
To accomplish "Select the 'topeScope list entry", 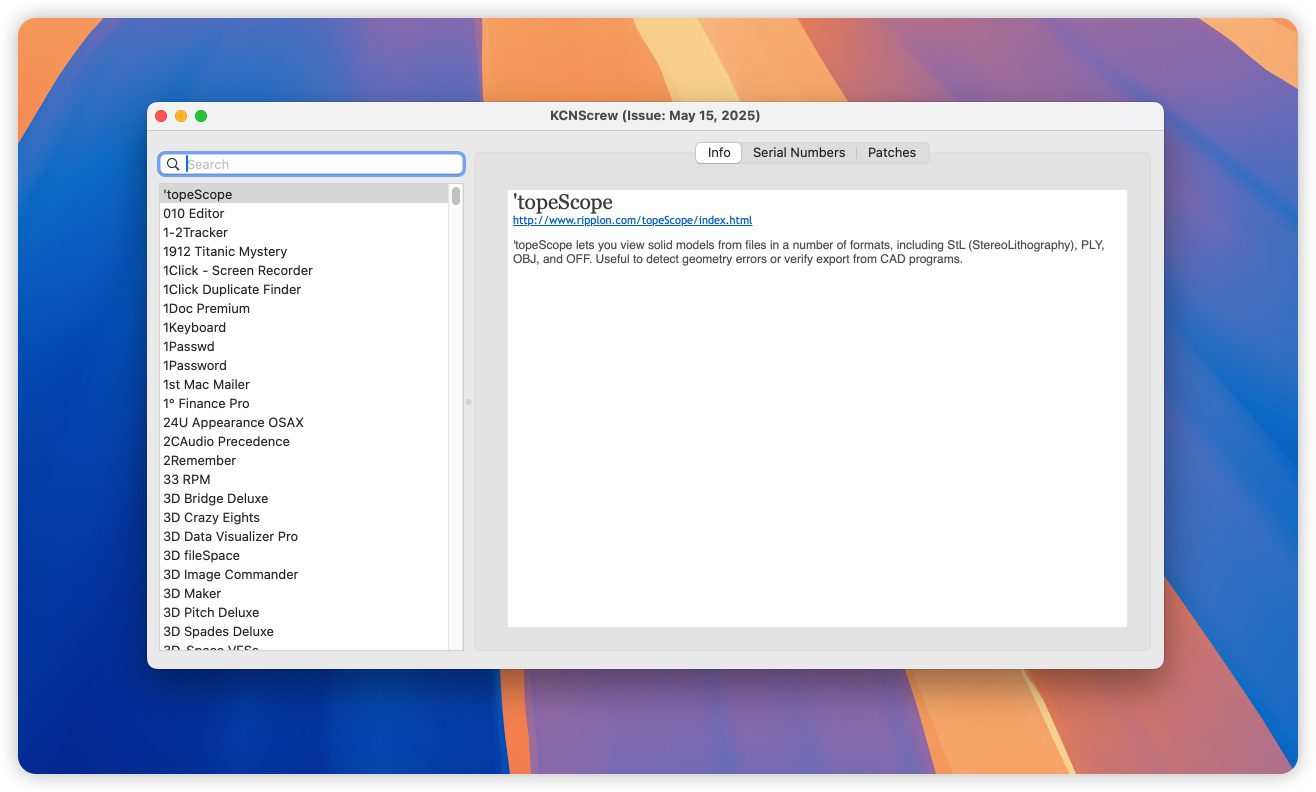I will coord(305,194).
